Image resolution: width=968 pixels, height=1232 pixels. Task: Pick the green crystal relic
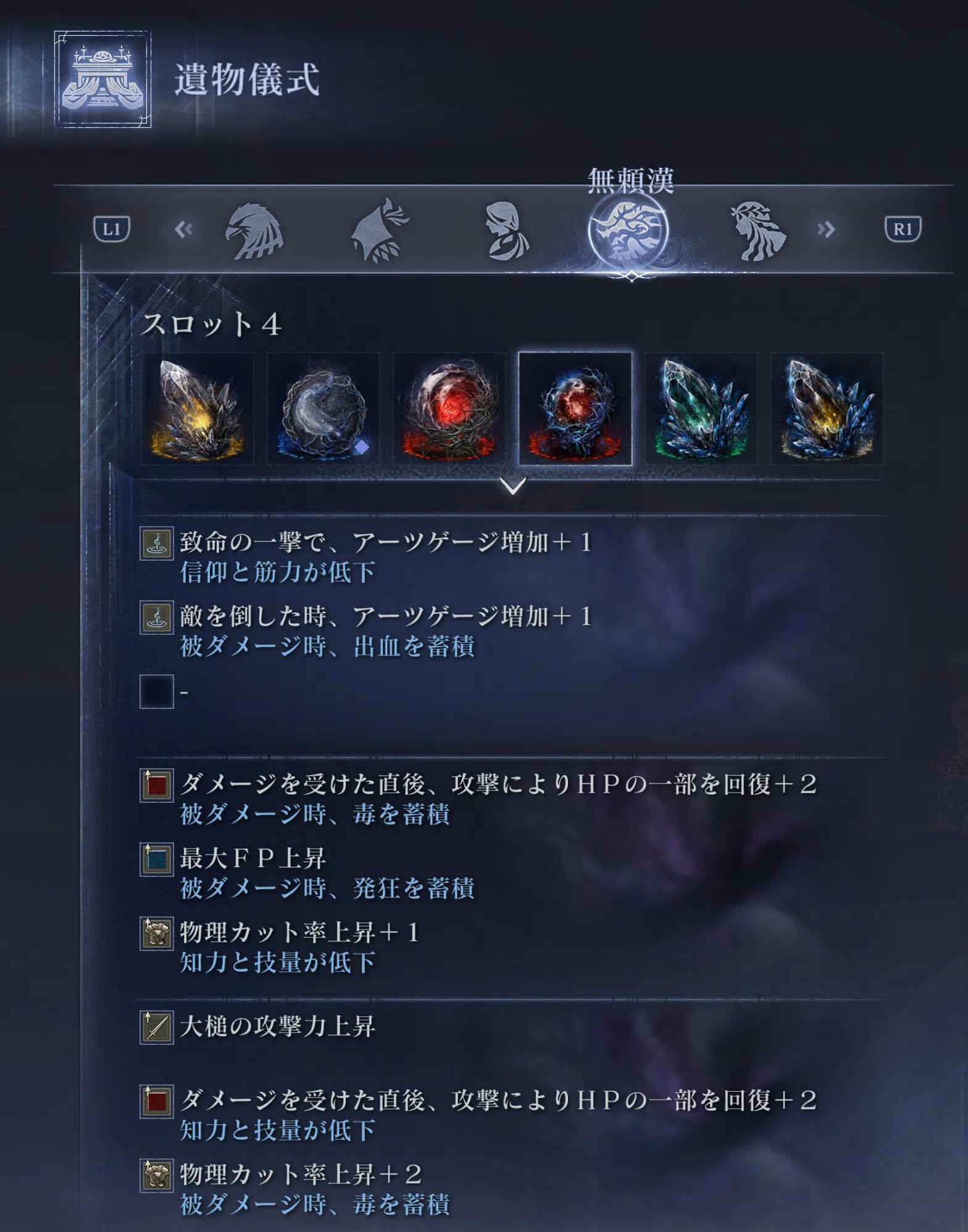click(x=701, y=409)
